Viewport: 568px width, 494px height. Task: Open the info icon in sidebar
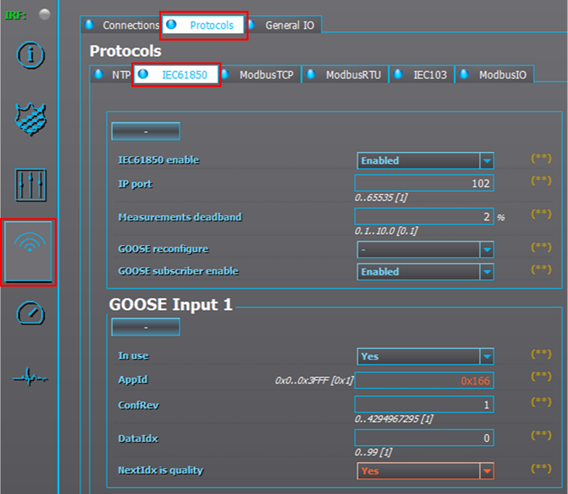tap(30, 55)
